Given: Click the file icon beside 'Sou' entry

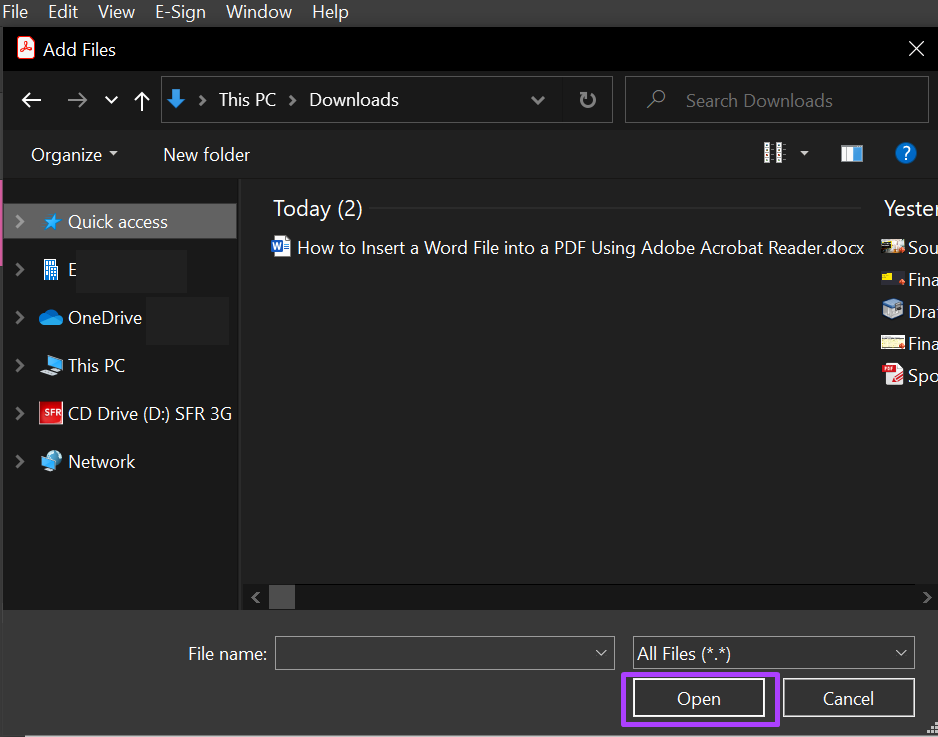Looking at the screenshot, I should click(x=893, y=246).
